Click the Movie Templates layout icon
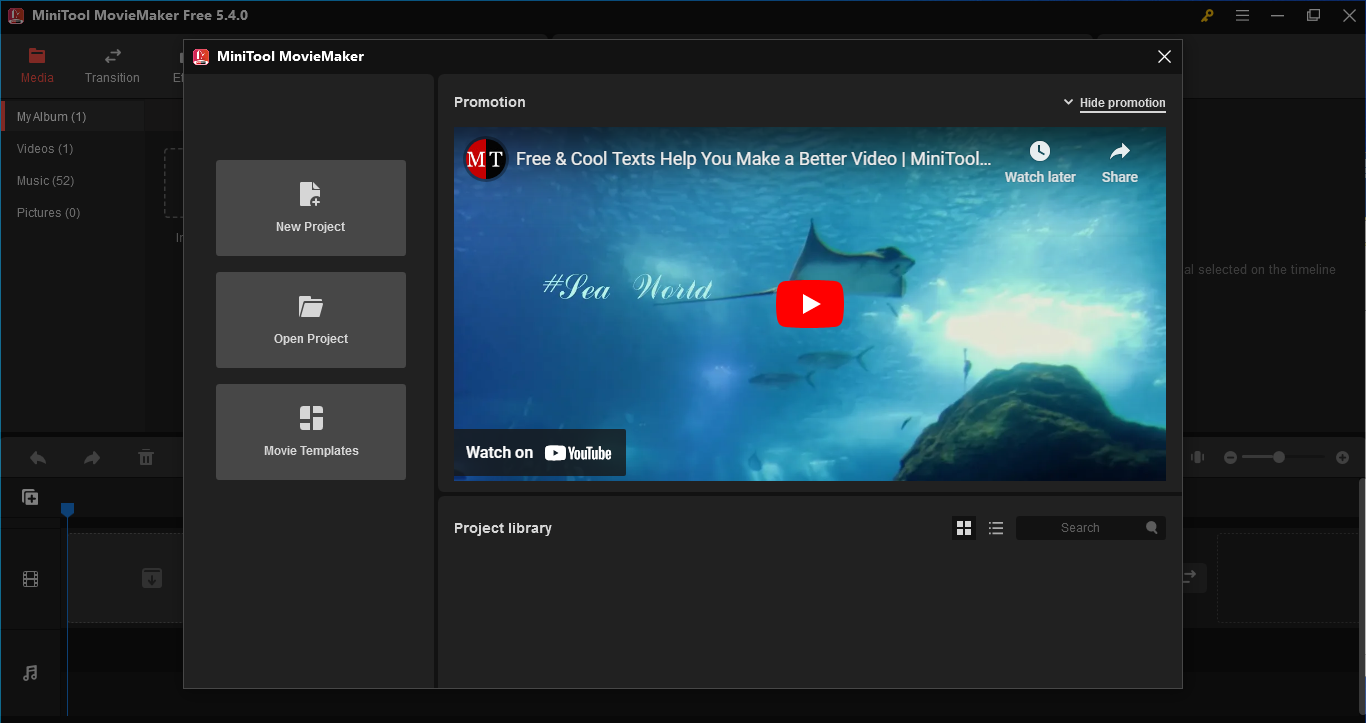This screenshot has height=723, width=1366. click(x=311, y=418)
